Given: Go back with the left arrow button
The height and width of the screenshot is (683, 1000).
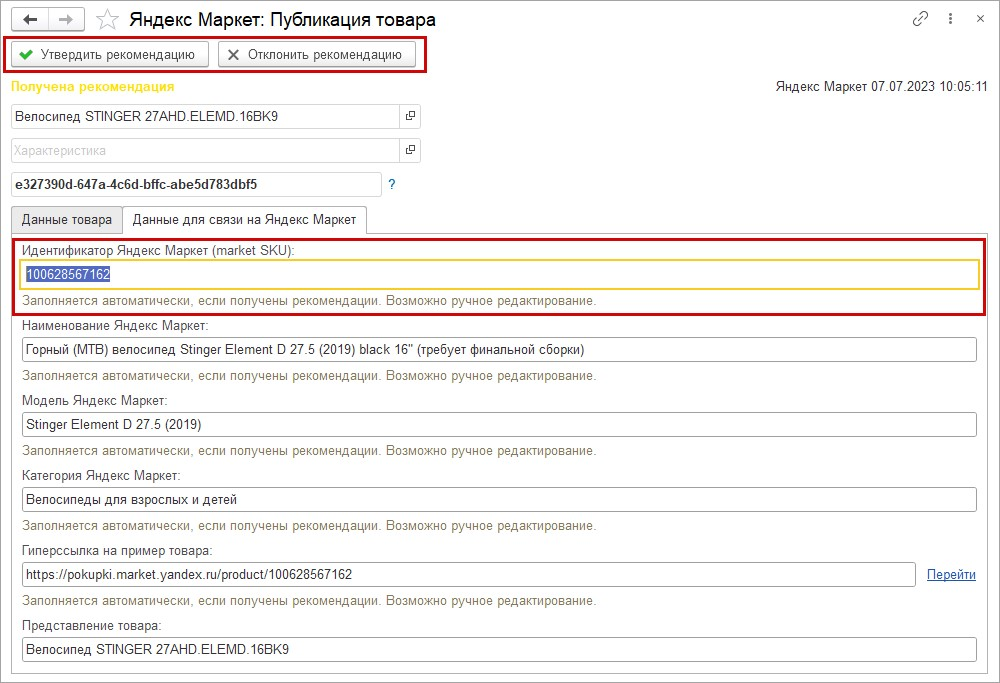Looking at the screenshot, I should [x=30, y=20].
